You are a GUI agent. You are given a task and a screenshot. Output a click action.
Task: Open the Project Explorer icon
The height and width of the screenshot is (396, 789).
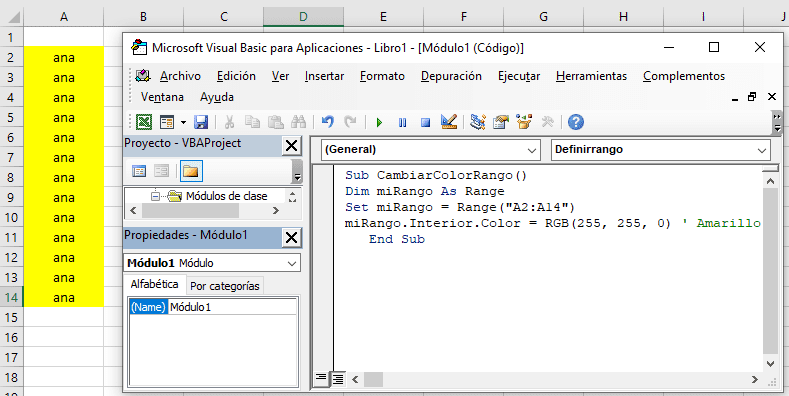pyautogui.click(x=478, y=122)
